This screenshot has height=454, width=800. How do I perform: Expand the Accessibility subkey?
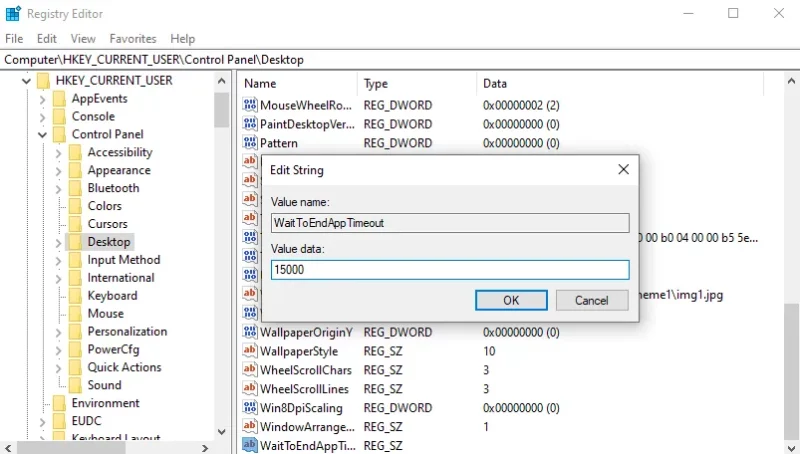[58, 153]
